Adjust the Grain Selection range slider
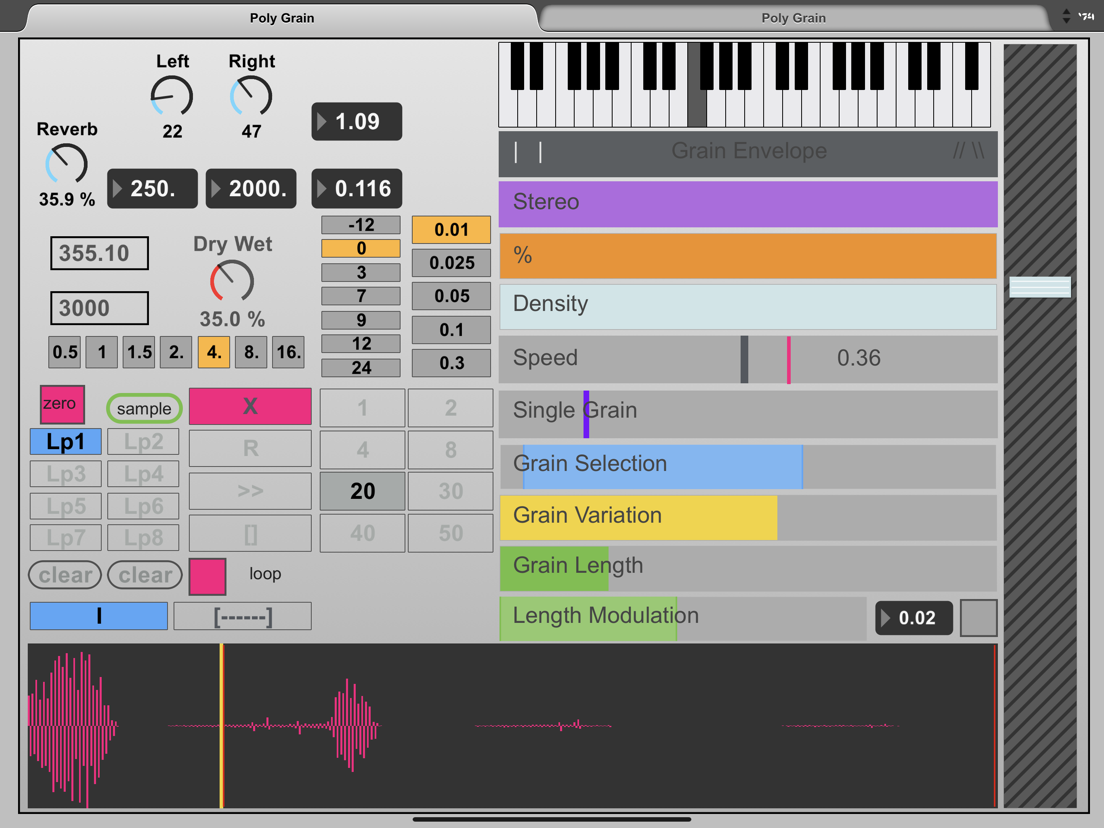 tap(748, 466)
